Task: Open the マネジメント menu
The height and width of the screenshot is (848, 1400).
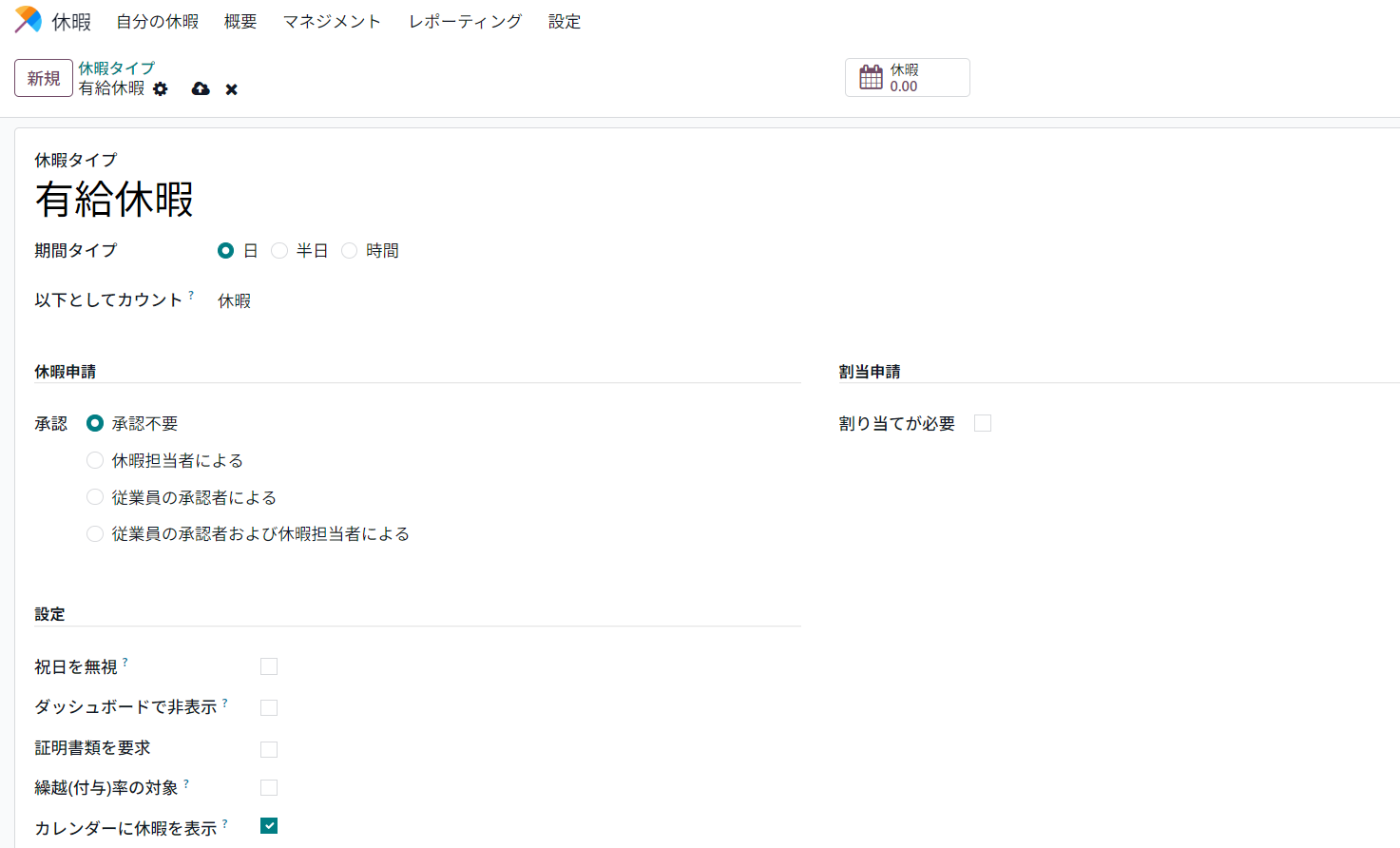Action: [332, 21]
